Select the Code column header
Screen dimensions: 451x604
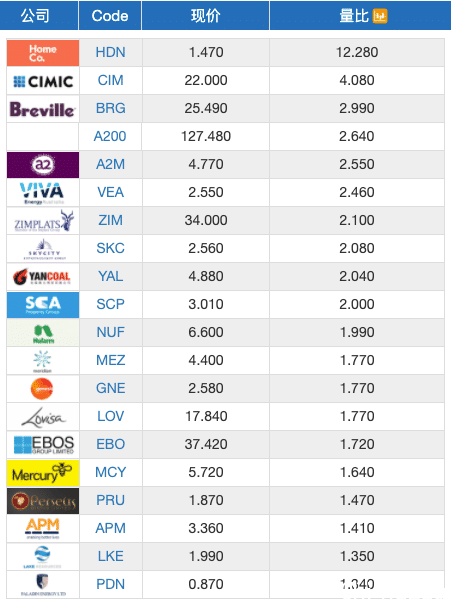110,15
